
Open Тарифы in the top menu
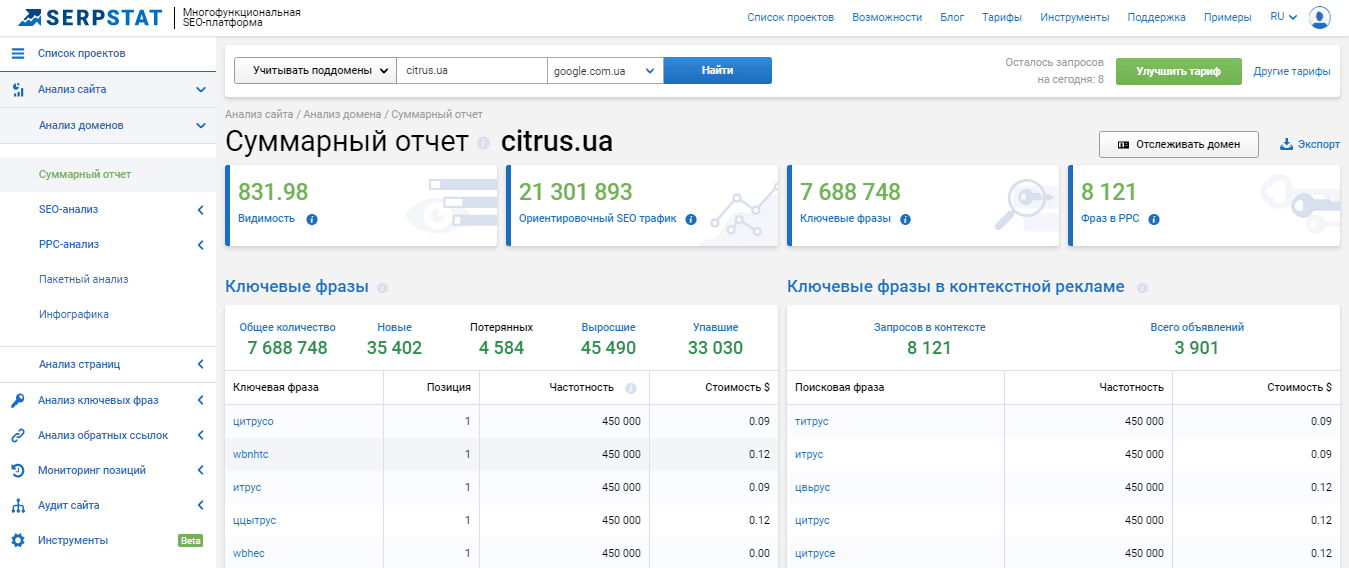click(x=1002, y=17)
